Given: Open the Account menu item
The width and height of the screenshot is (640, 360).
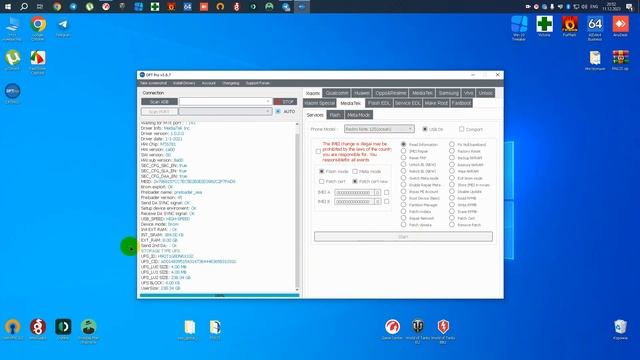Looking at the screenshot, I should pos(209,83).
